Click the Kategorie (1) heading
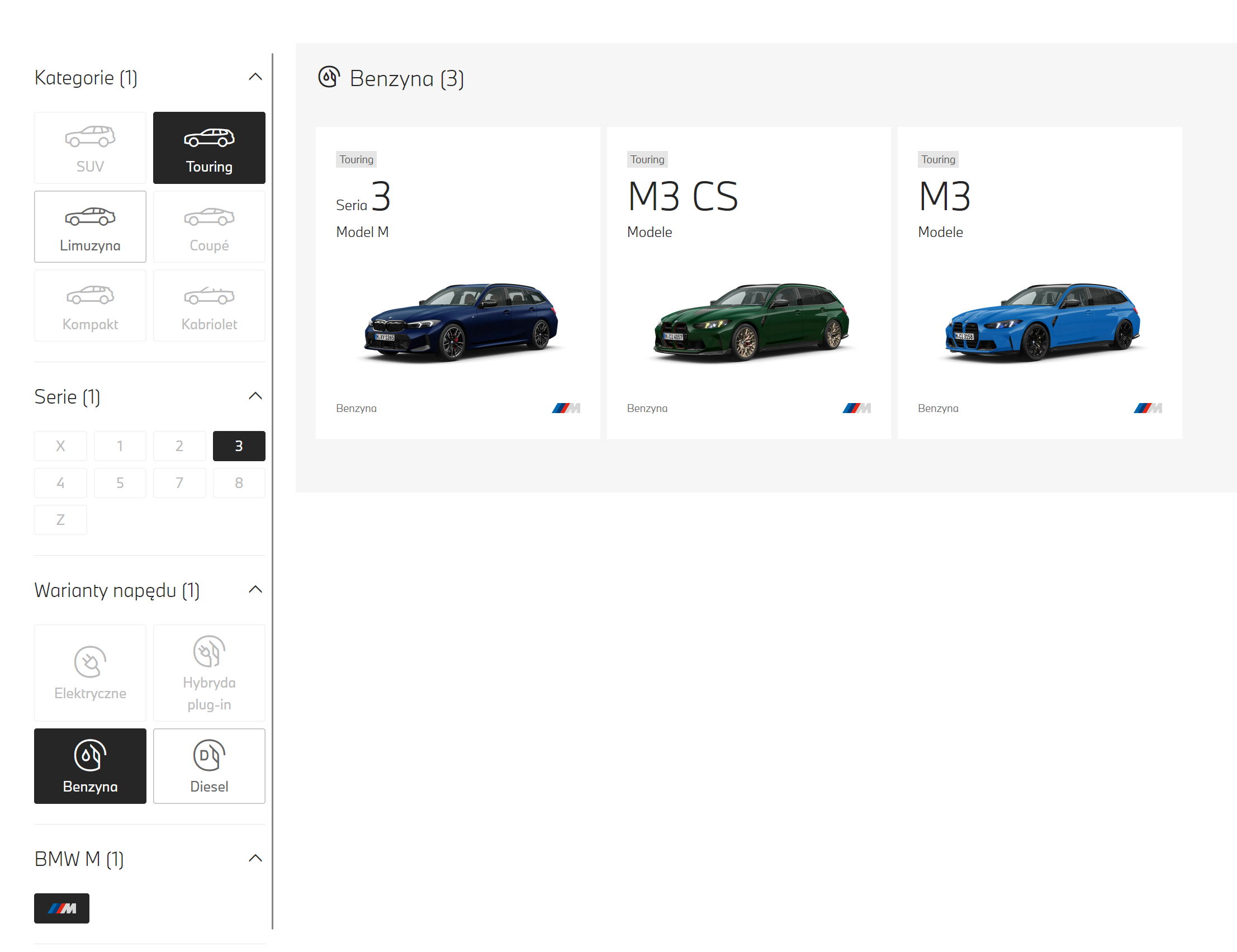Screen dimensions: 1237x952 click(x=86, y=78)
